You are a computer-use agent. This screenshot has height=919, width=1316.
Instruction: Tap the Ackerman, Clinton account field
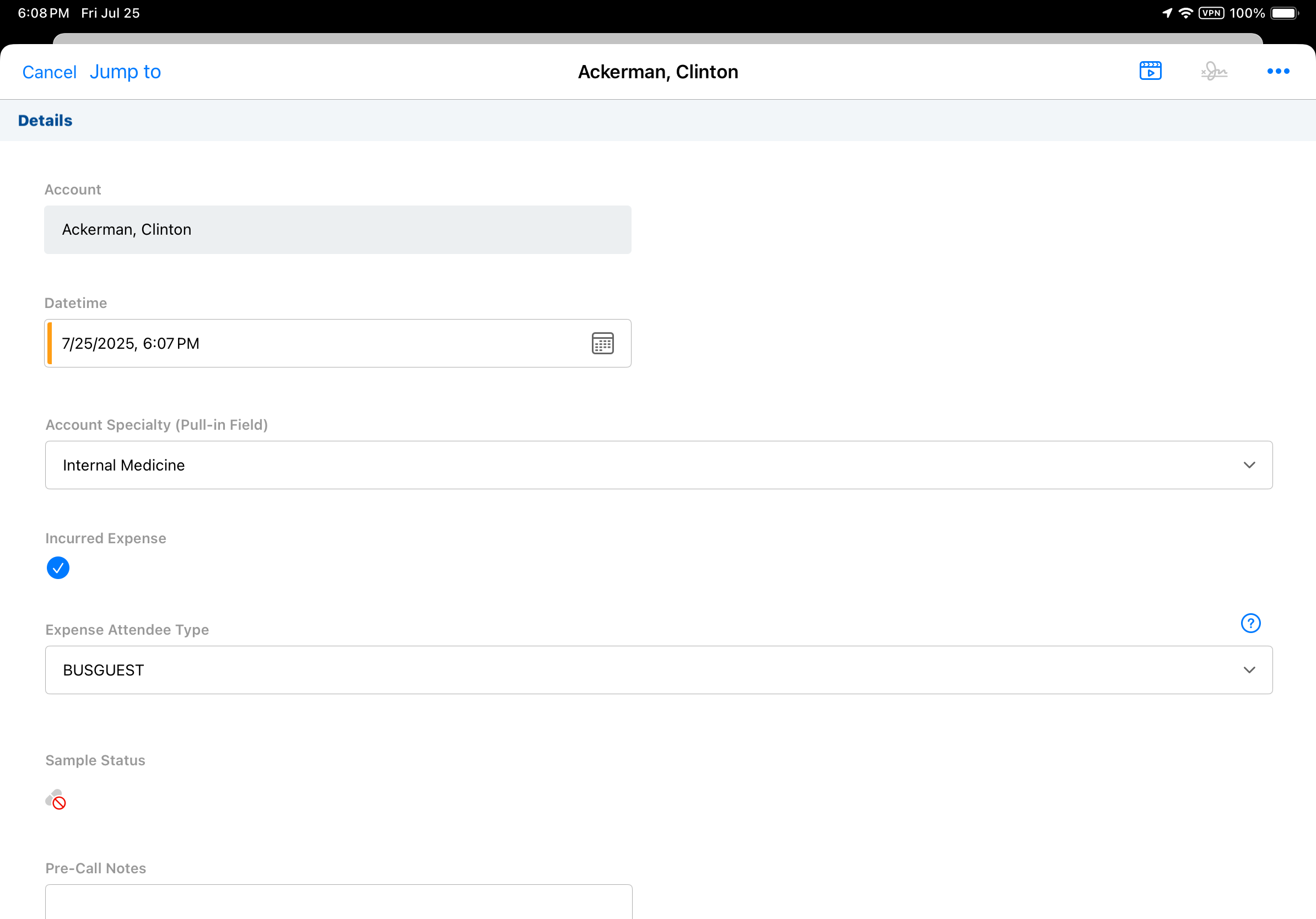point(337,230)
